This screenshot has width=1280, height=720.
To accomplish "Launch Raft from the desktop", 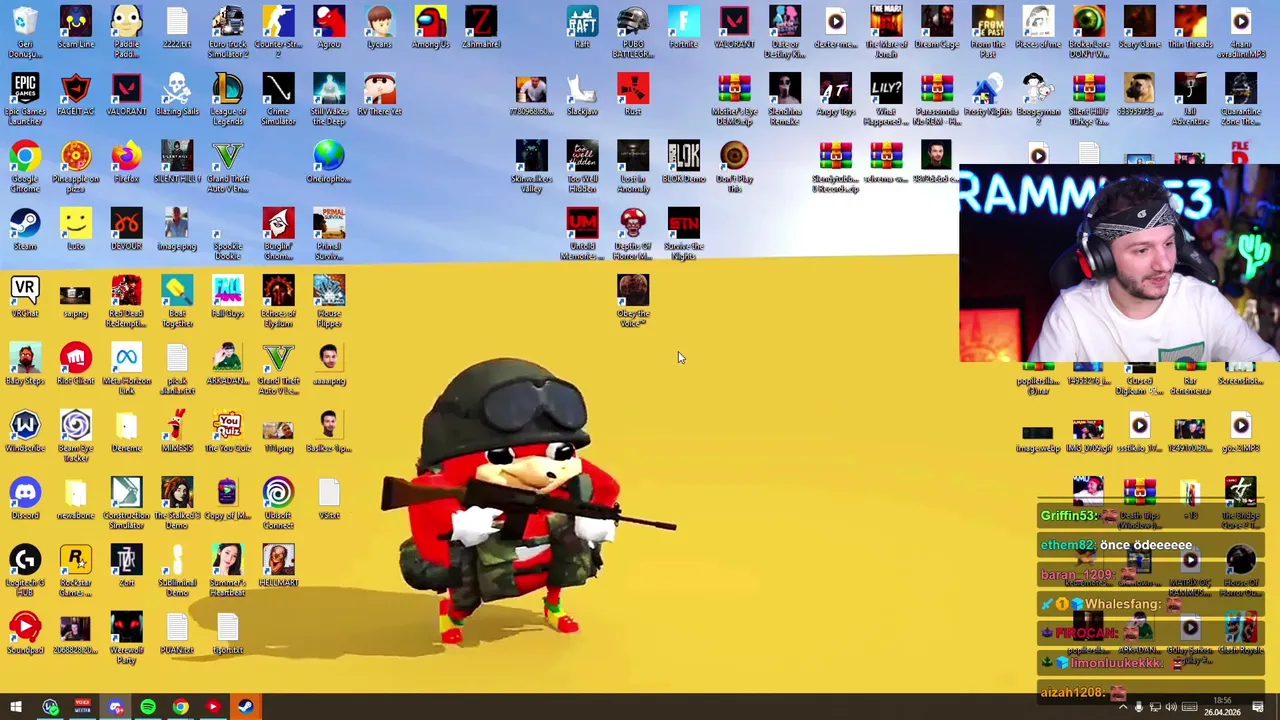I will pos(582,28).
